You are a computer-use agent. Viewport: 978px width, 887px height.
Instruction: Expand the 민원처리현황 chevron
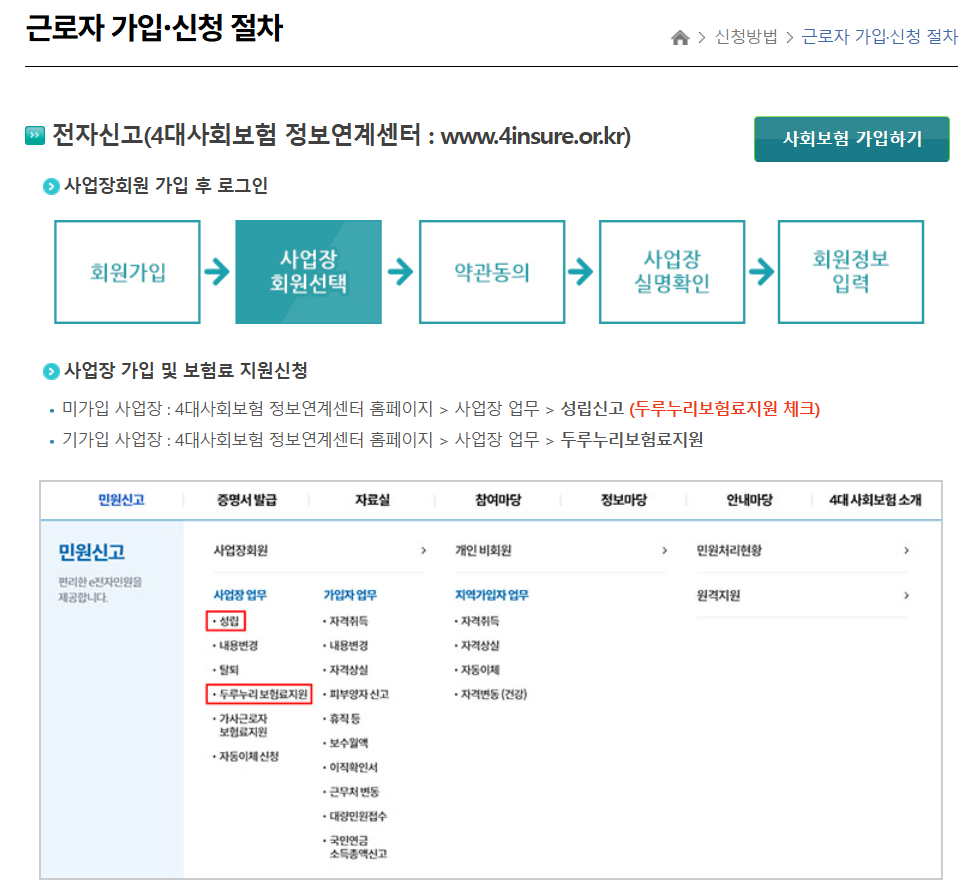906,550
